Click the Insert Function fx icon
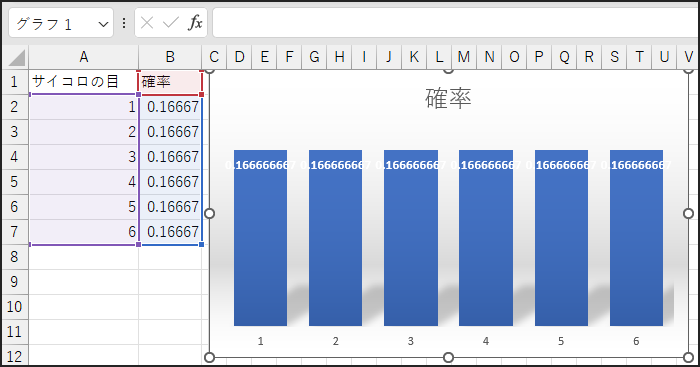 (x=195, y=22)
